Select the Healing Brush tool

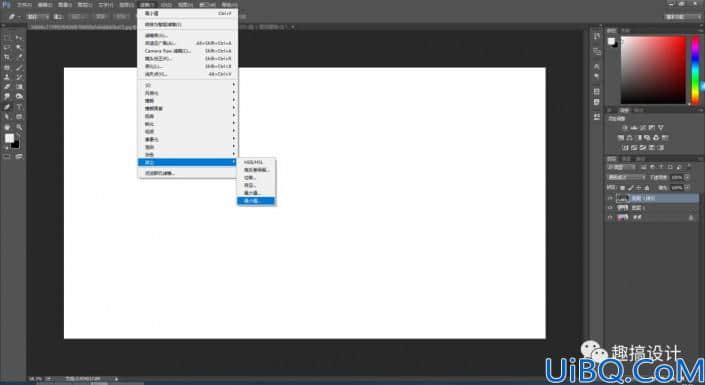click(x=7, y=67)
